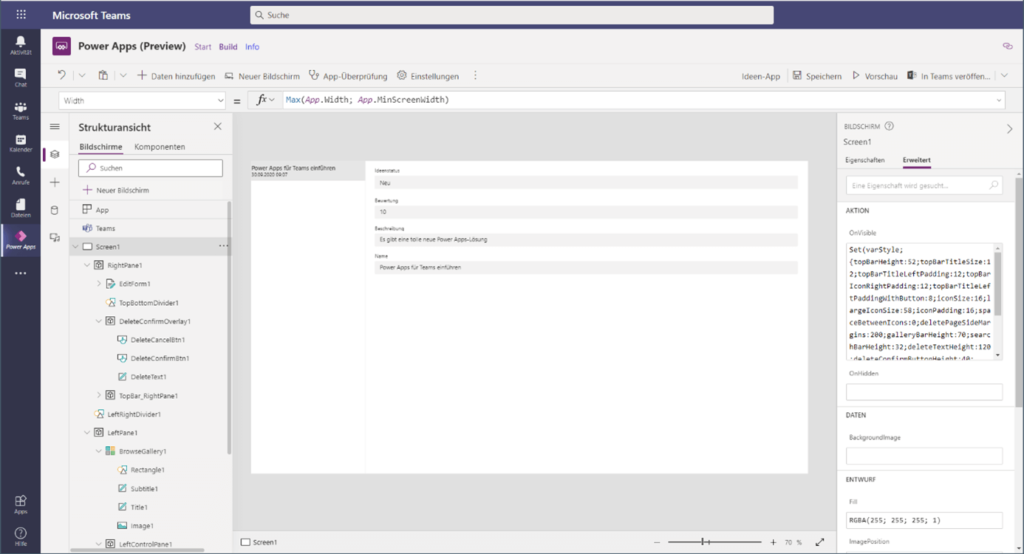This screenshot has height=554, width=1024.
Task: Click the Teams Suche search box
Action: [x=511, y=15]
